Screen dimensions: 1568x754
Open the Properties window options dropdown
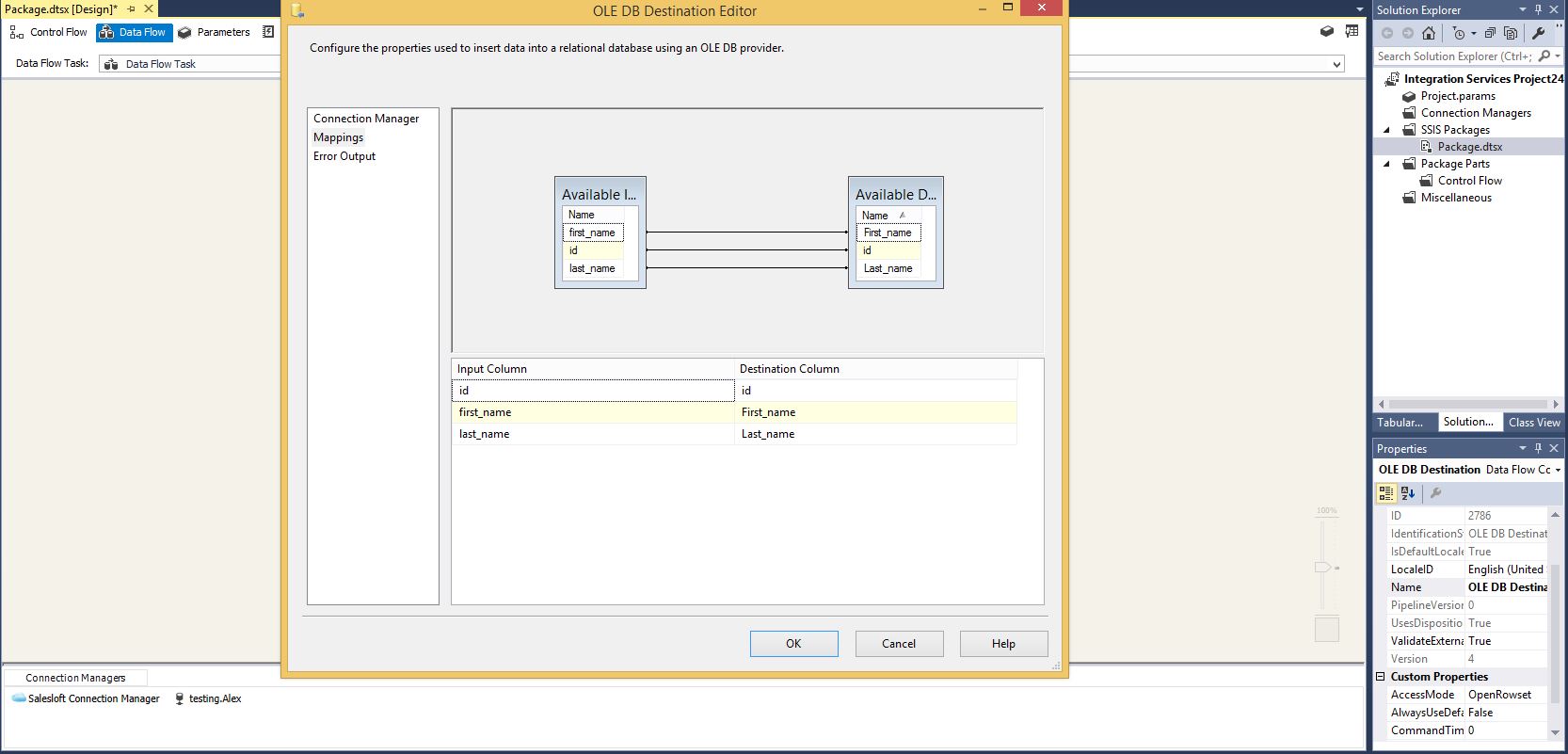coord(1522,448)
